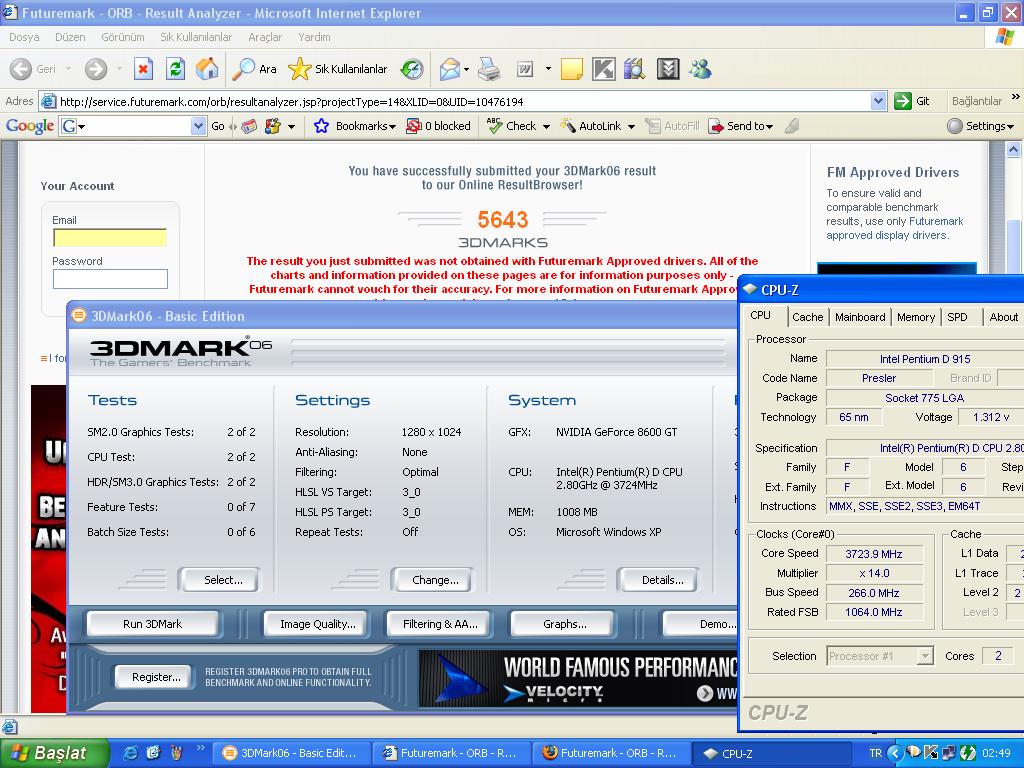This screenshot has height=768, width=1024.
Task: Click the Velocity Micro banner ad in 3DMark06
Action: (x=577, y=678)
